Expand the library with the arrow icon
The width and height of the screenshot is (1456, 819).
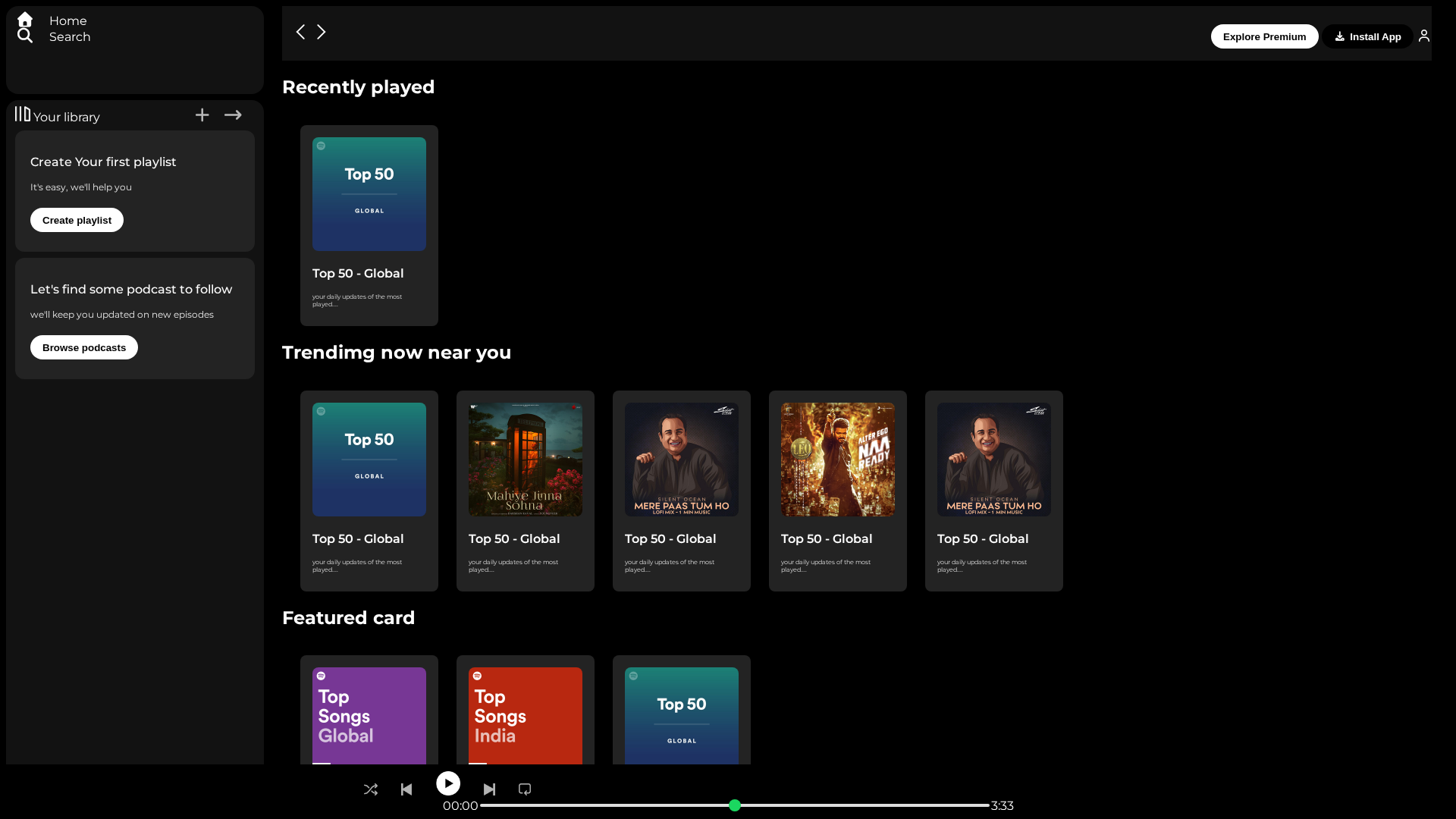tap(233, 115)
